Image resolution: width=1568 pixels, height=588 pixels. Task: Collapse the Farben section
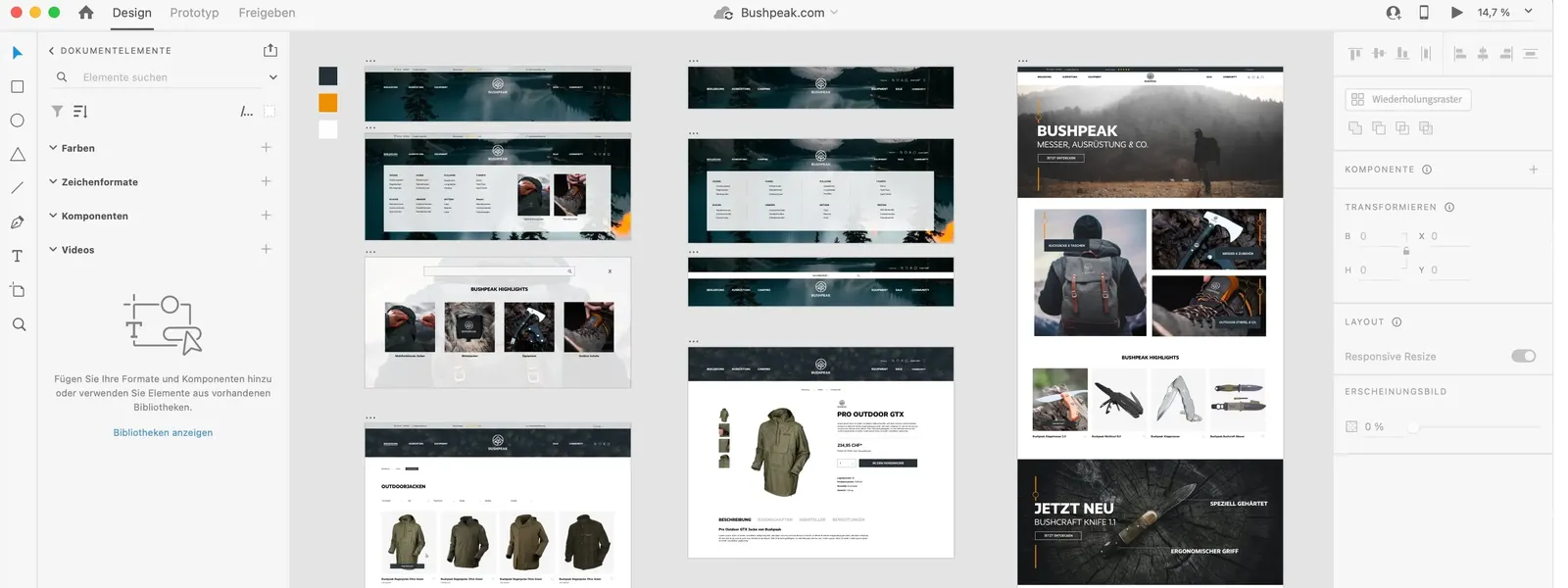click(53, 148)
